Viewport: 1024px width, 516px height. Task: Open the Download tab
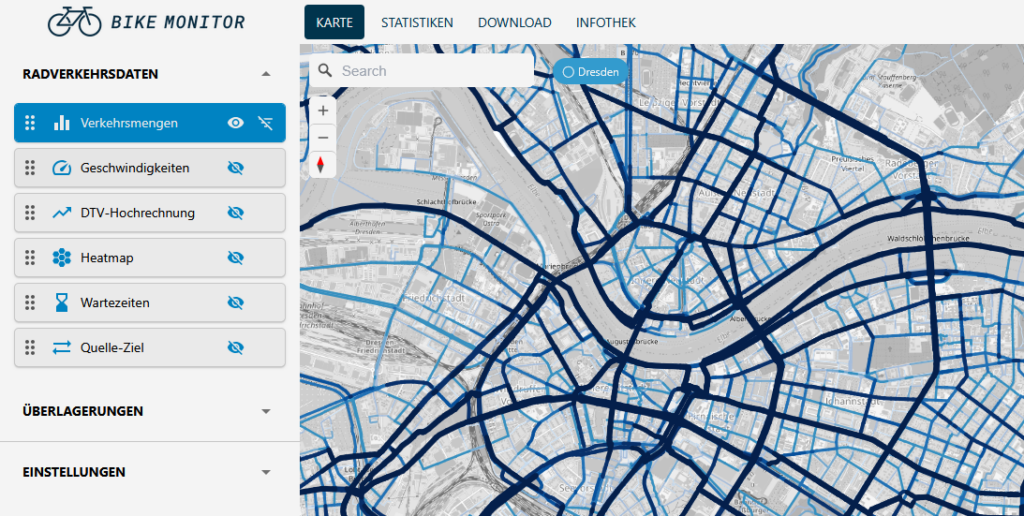coord(514,22)
